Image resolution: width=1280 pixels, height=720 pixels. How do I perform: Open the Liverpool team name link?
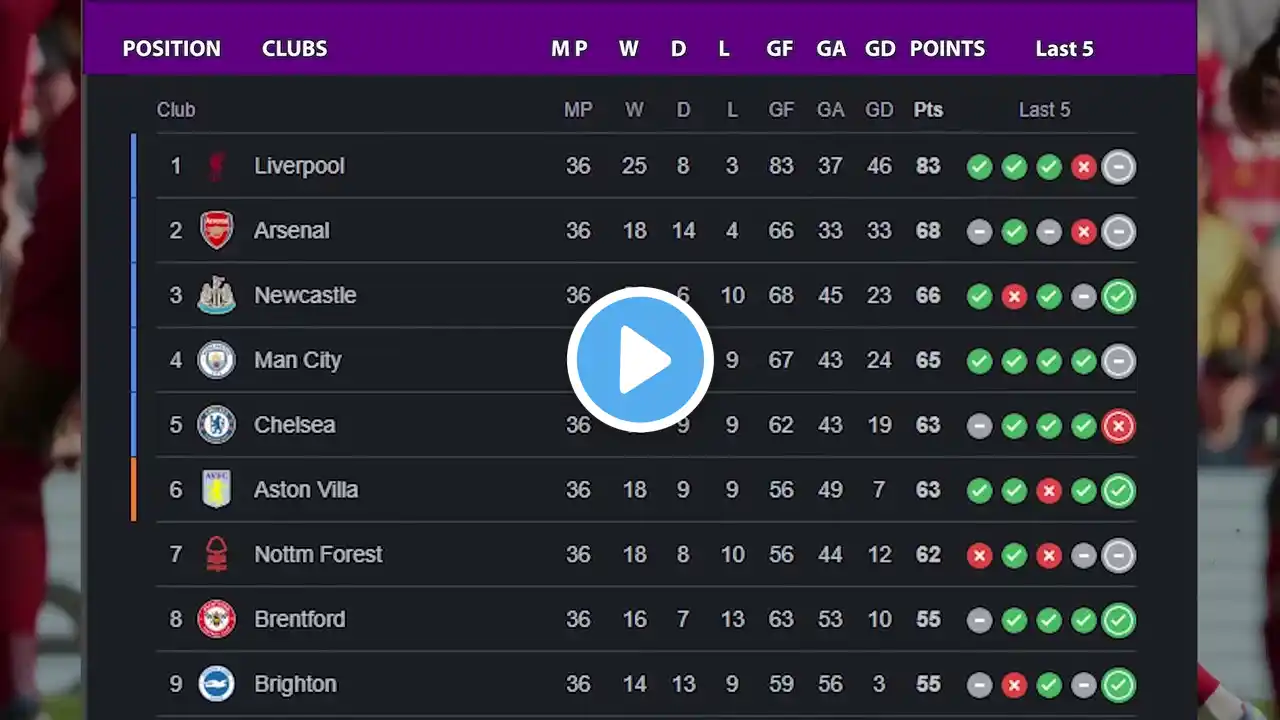(x=299, y=166)
